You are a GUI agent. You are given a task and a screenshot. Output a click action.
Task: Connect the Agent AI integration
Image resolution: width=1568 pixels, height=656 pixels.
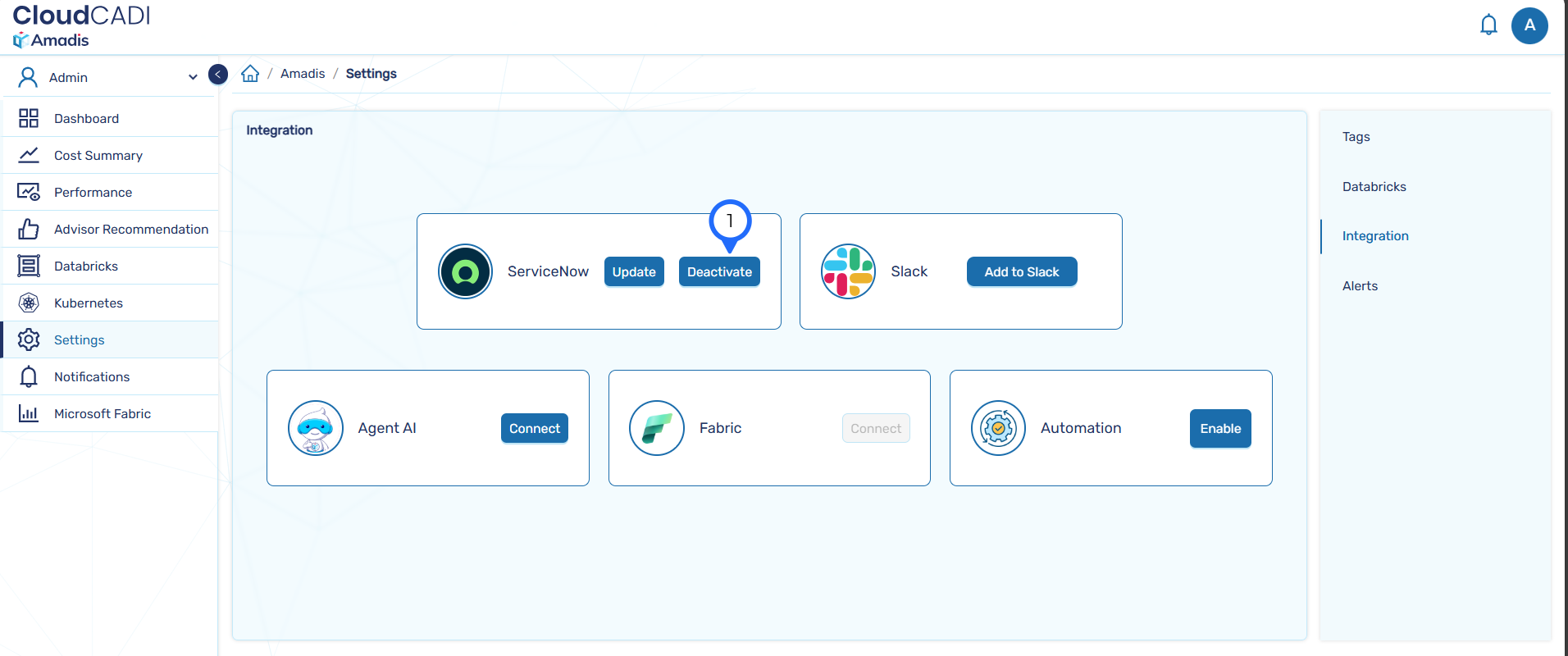click(x=535, y=429)
